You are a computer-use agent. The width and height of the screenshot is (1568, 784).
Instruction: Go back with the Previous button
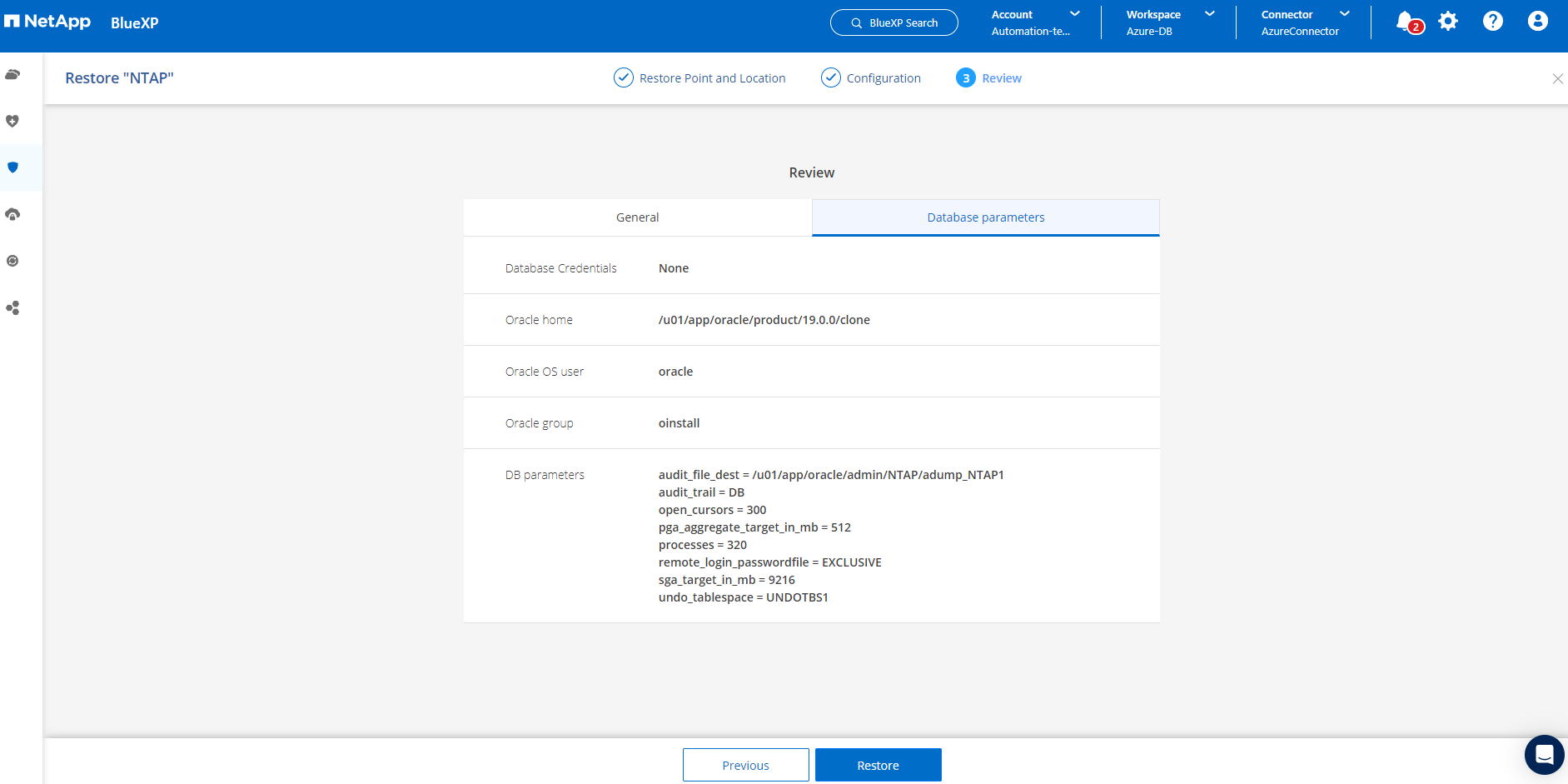click(745, 765)
